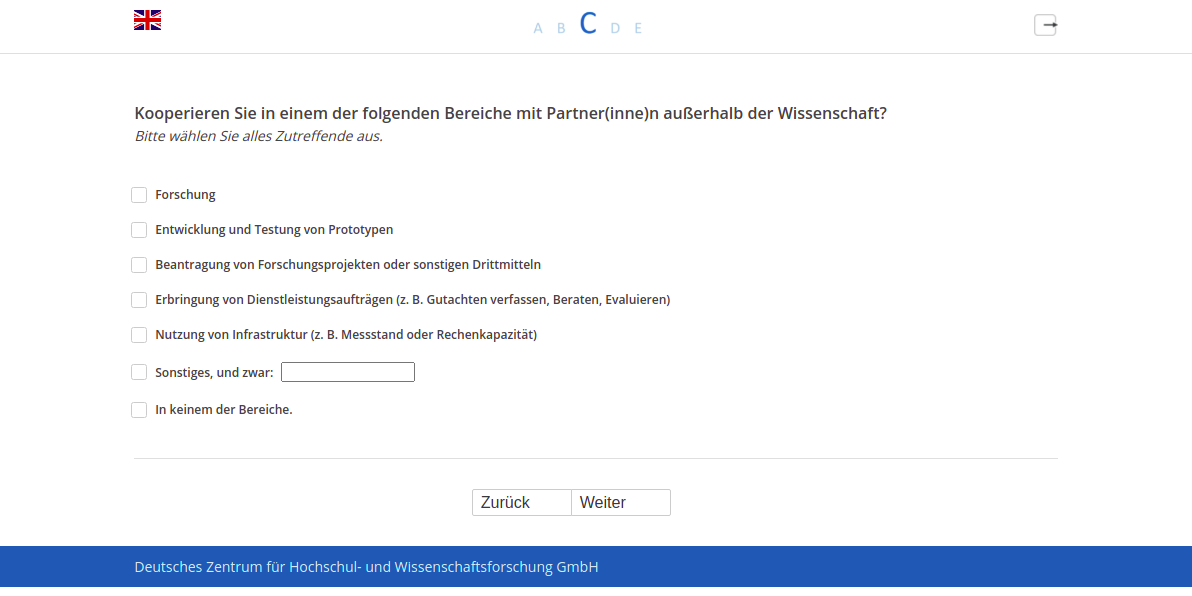Screen dimensions: 1192x596
Task: Click the Sonstiges text input field
Action: [x=348, y=372]
